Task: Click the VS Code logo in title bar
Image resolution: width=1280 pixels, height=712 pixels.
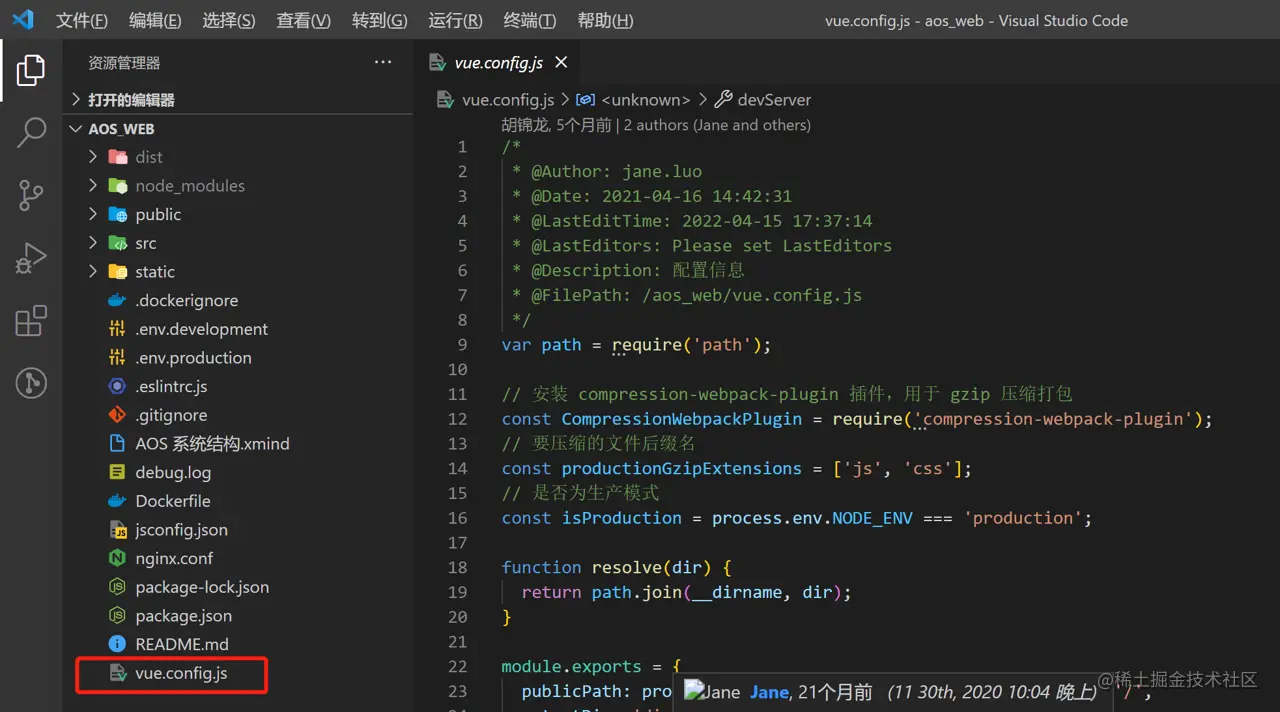Action: (x=22, y=20)
